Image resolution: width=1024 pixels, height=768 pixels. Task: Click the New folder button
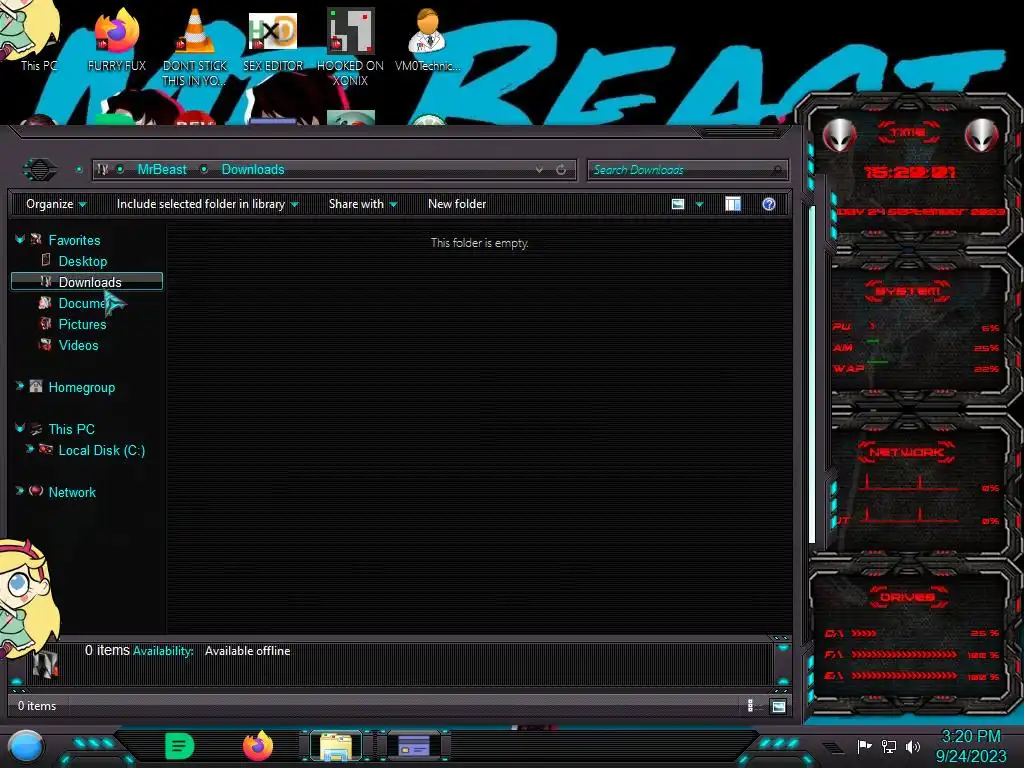point(457,204)
